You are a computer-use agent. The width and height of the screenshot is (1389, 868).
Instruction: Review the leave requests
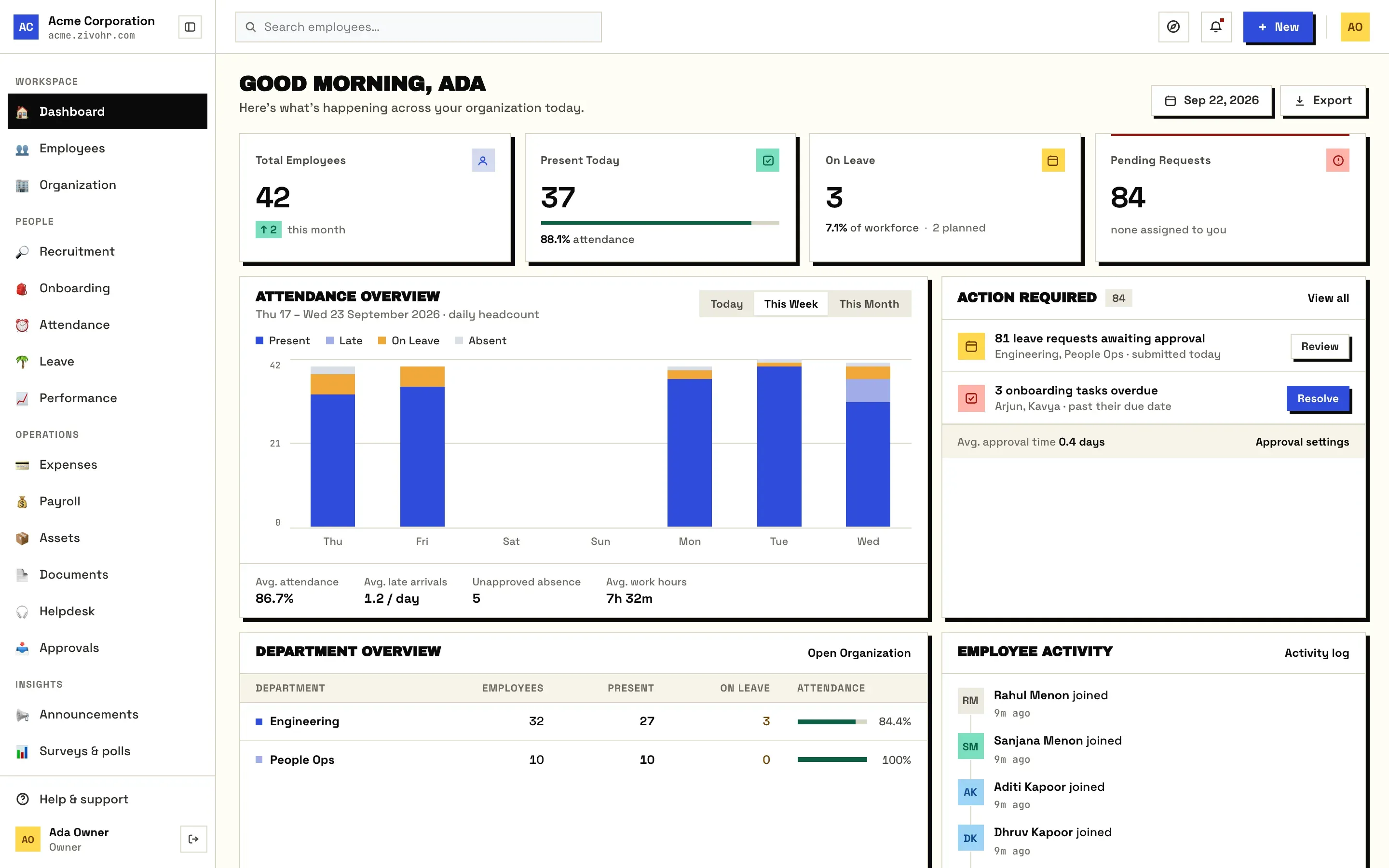click(1320, 346)
